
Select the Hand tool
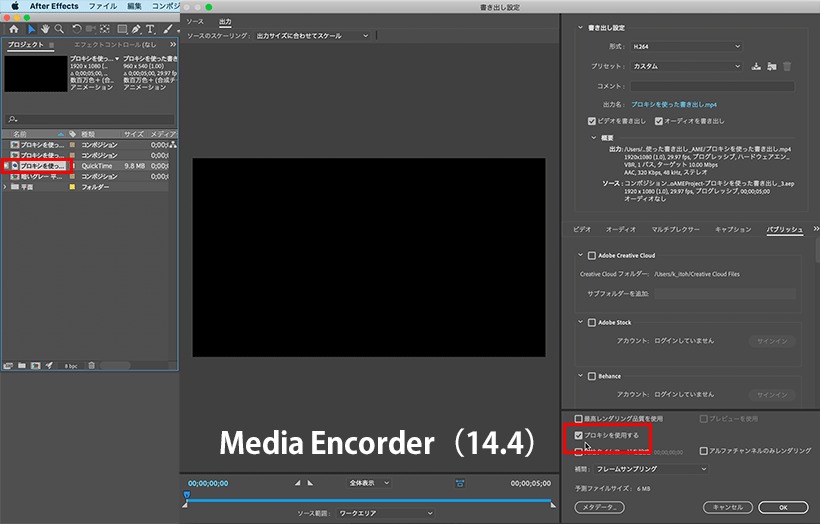[45, 29]
